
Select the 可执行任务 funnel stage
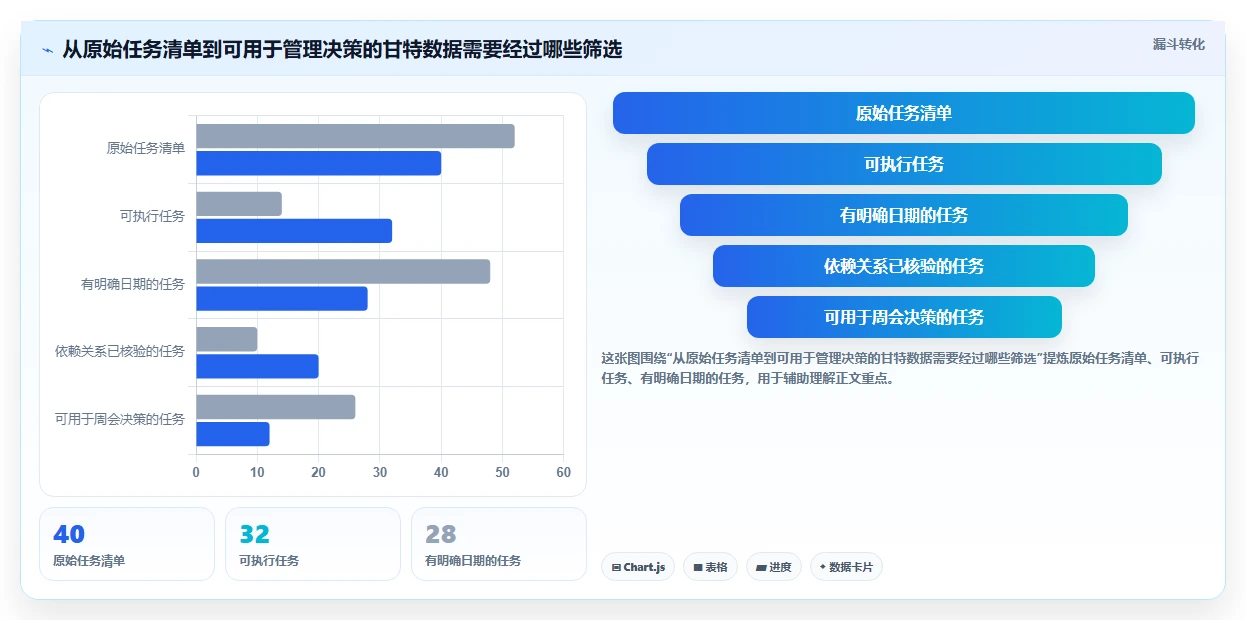coord(904,164)
